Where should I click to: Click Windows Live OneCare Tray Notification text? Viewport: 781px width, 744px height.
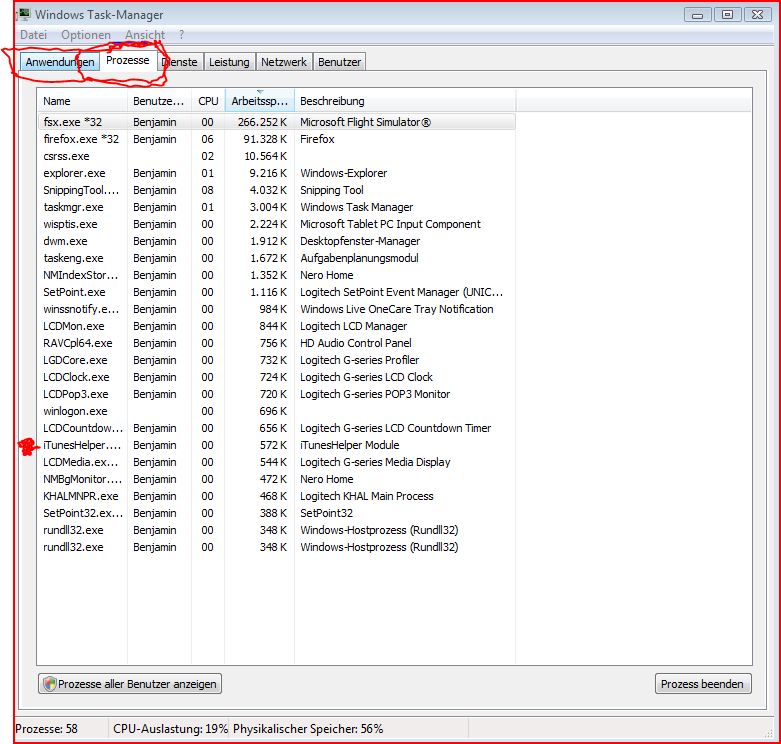pos(396,309)
